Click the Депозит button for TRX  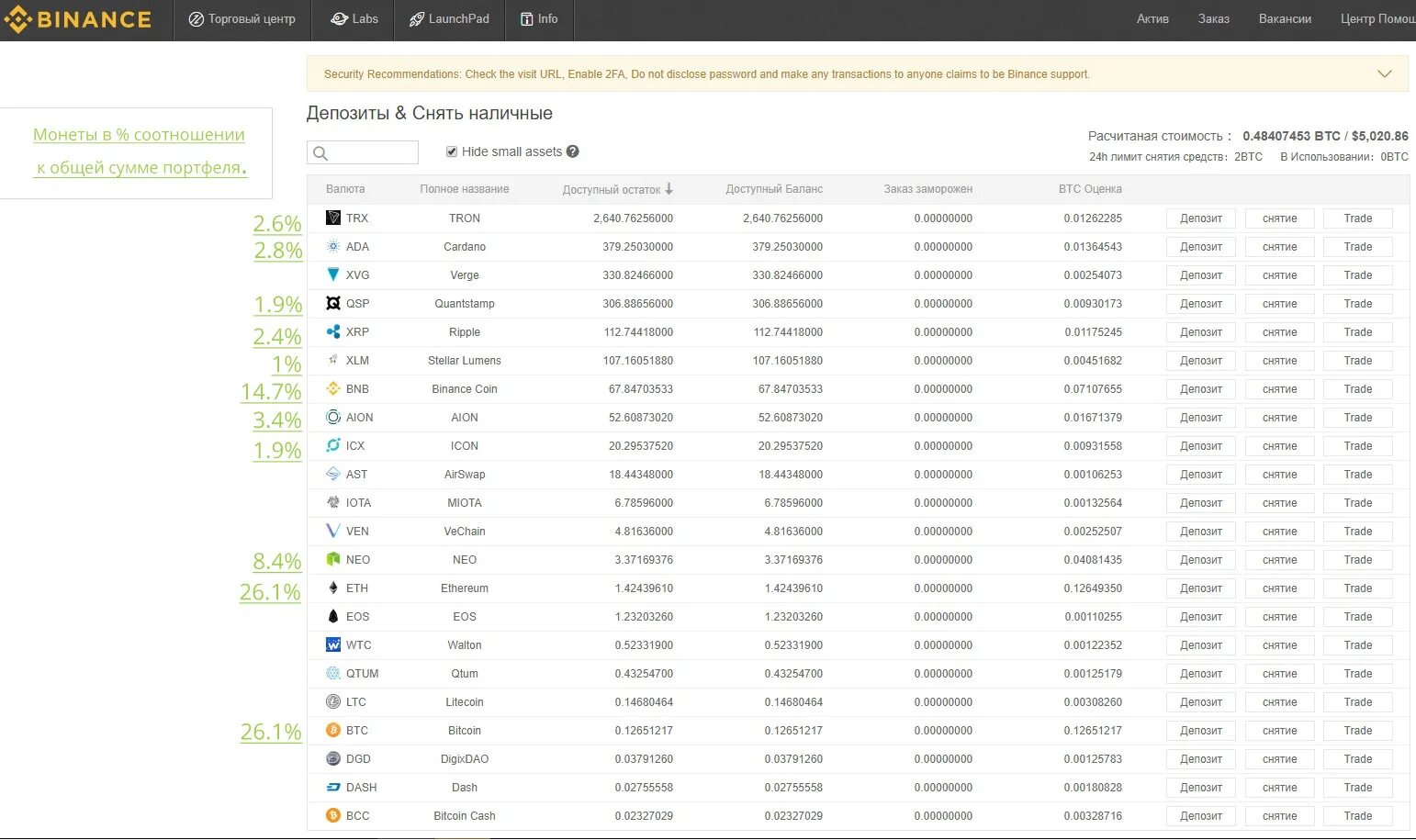1201,218
